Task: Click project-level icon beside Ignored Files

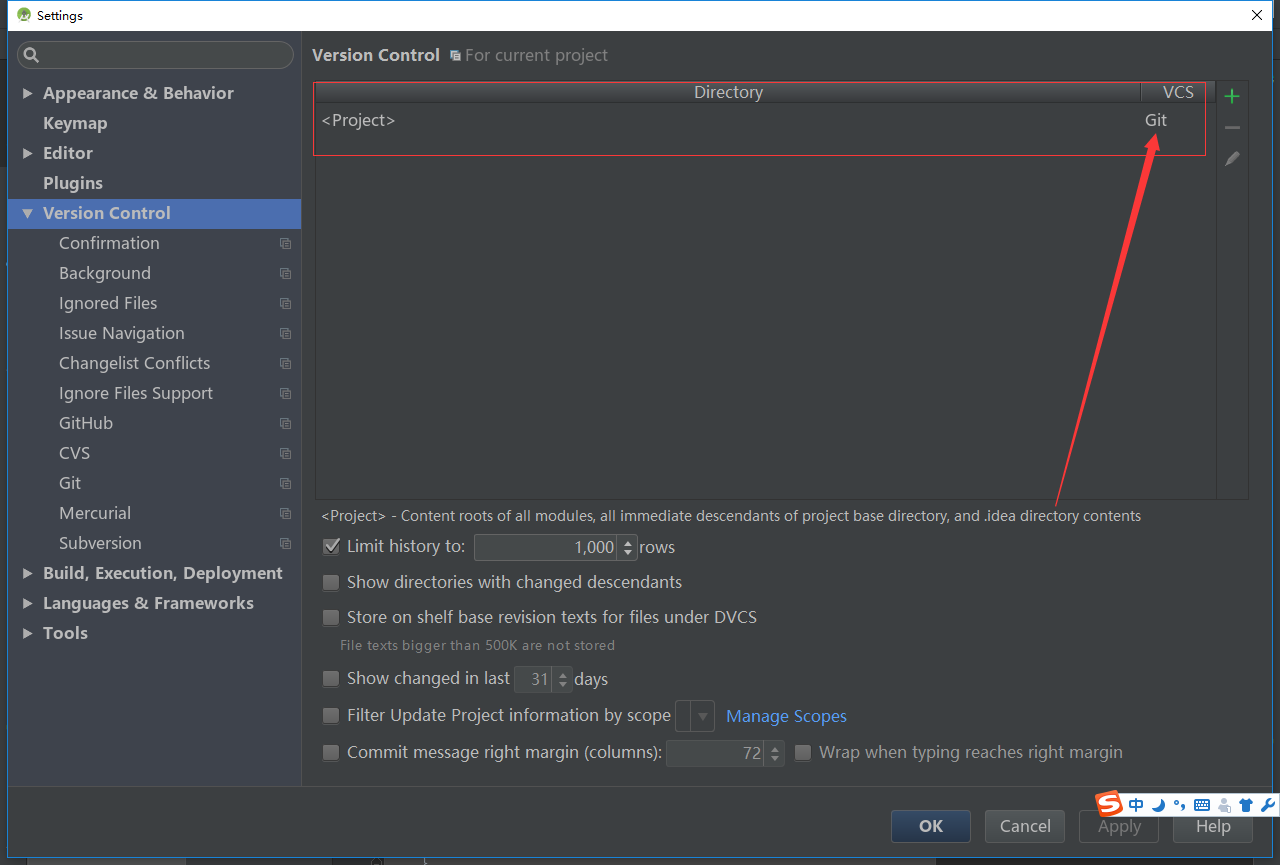Action: (x=285, y=303)
